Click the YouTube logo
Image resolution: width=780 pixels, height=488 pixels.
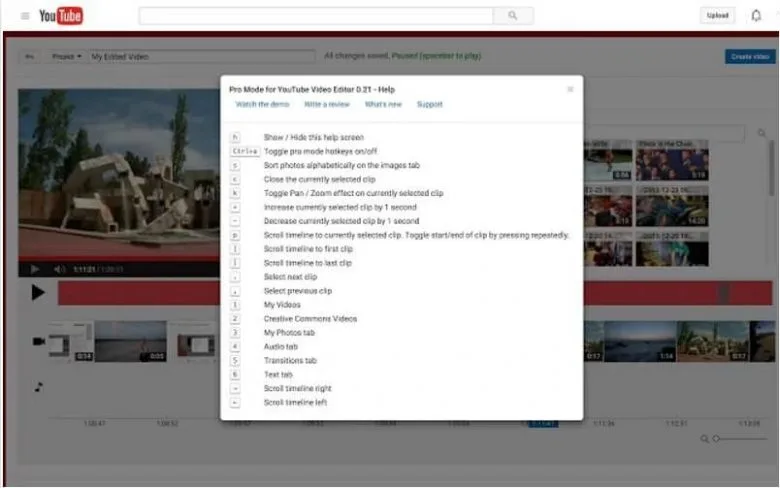click(61, 16)
